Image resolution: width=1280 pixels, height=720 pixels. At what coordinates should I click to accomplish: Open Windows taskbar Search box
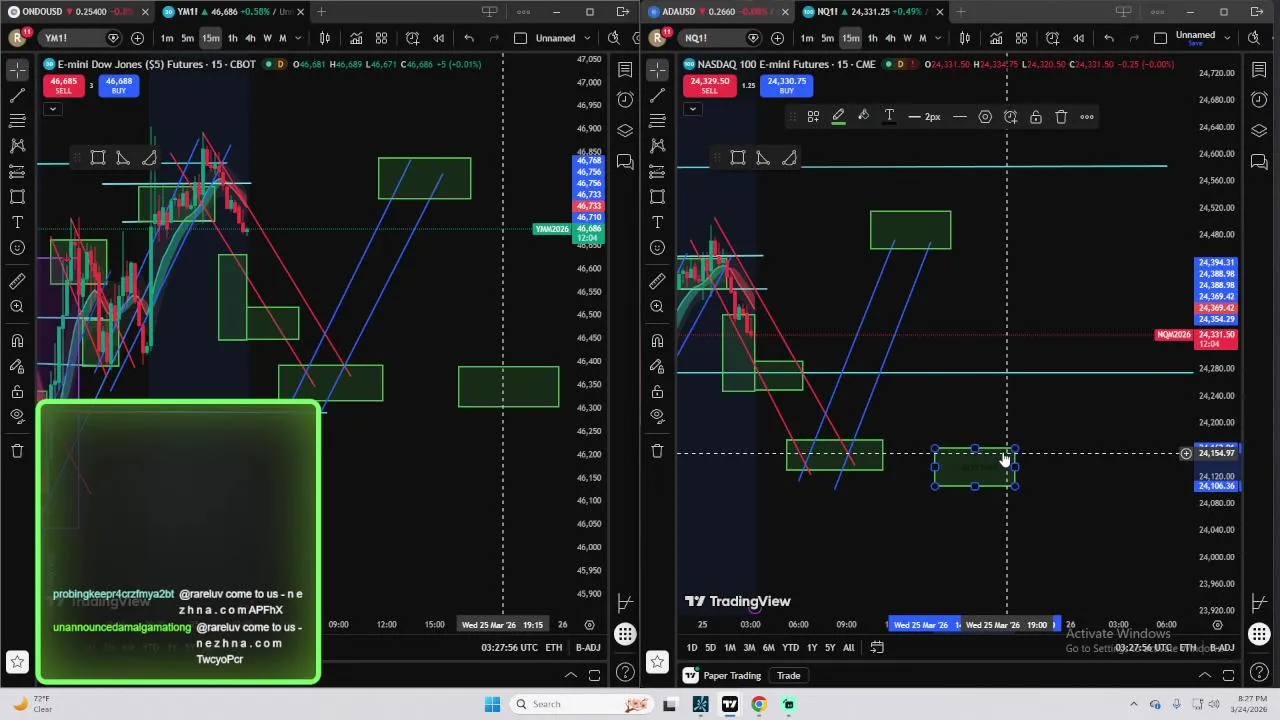580,704
